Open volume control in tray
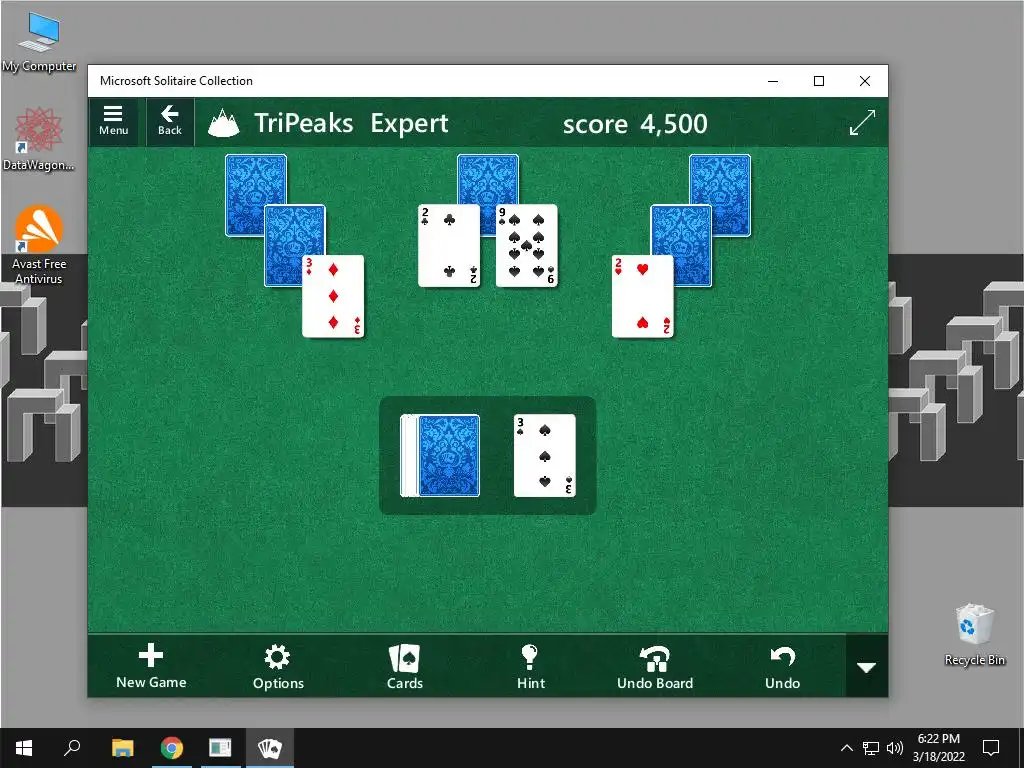Image resolution: width=1024 pixels, height=768 pixels. 895,748
